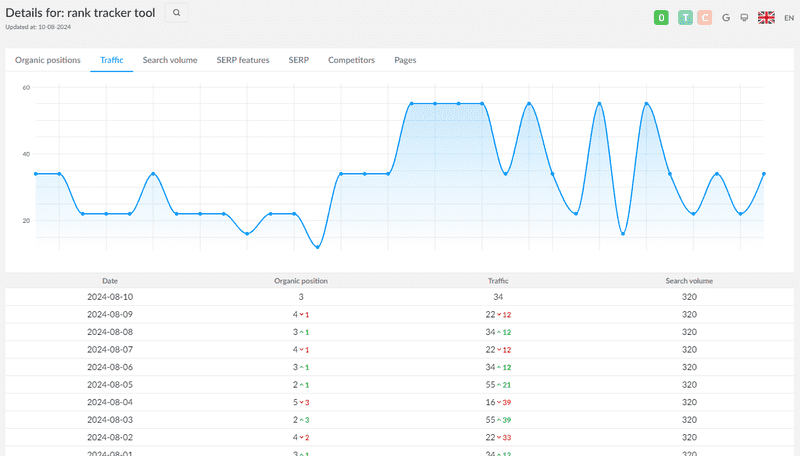Switch to the Search volume tab
The image size is (800, 456).
(170, 60)
